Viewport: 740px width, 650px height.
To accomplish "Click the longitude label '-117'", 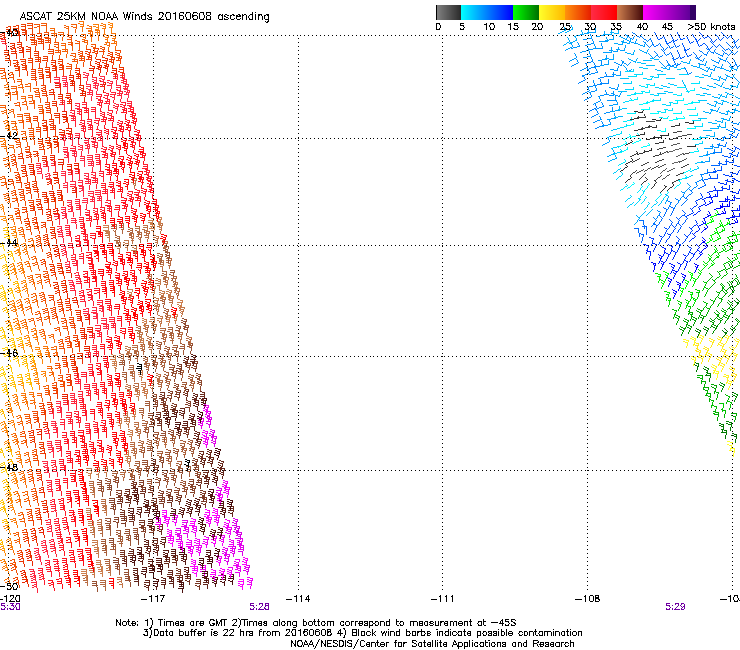I will click(153, 599).
